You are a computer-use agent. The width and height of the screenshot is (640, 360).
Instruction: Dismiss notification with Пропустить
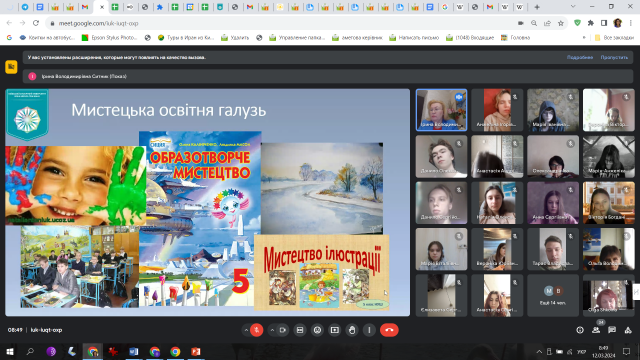[614, 58]
